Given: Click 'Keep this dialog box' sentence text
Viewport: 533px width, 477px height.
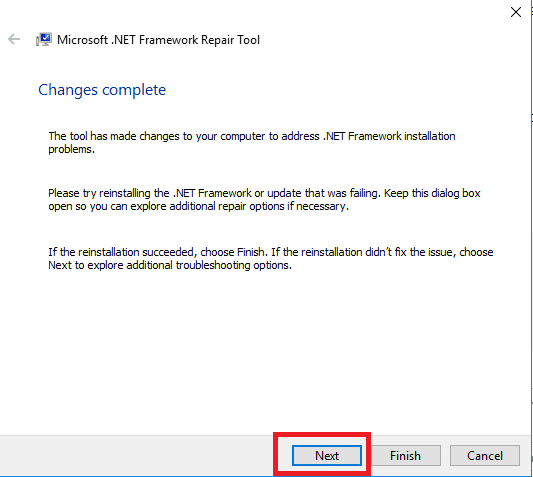Looking at the screenshot, I should point(432,193).
